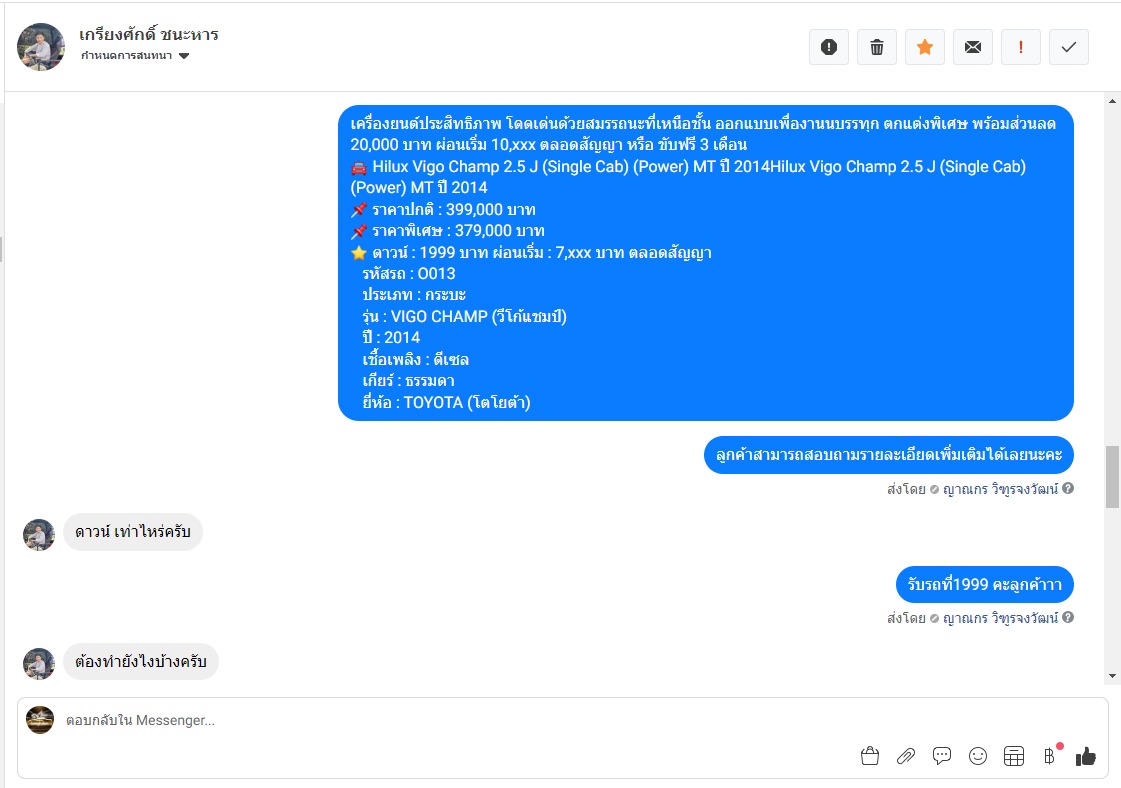Click scroll down arrow of chat scrollbar

[x=1112, y=676]
